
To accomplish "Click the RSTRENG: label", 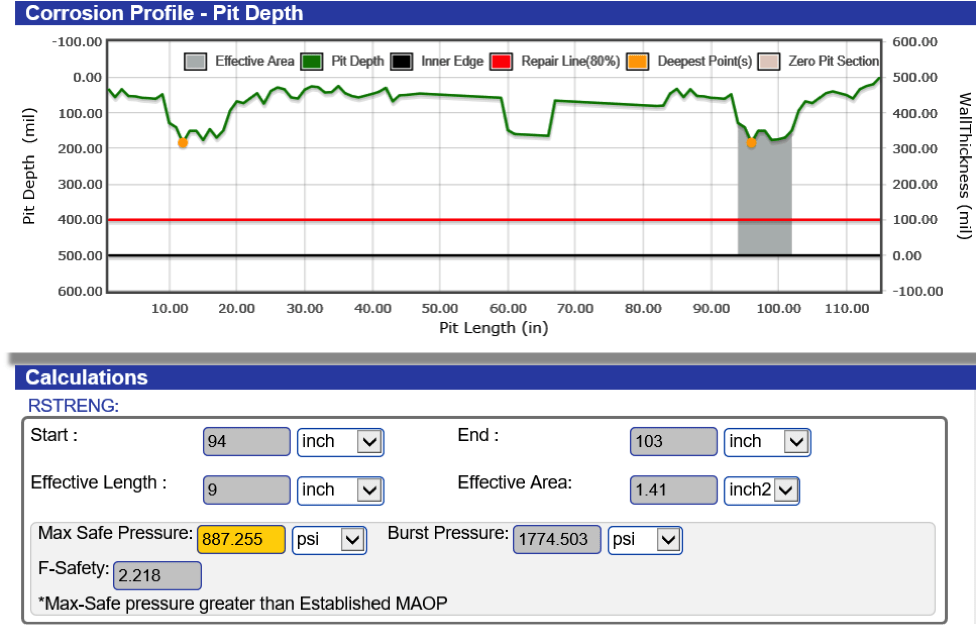I will pyautogui.click(x=74, y=406).
